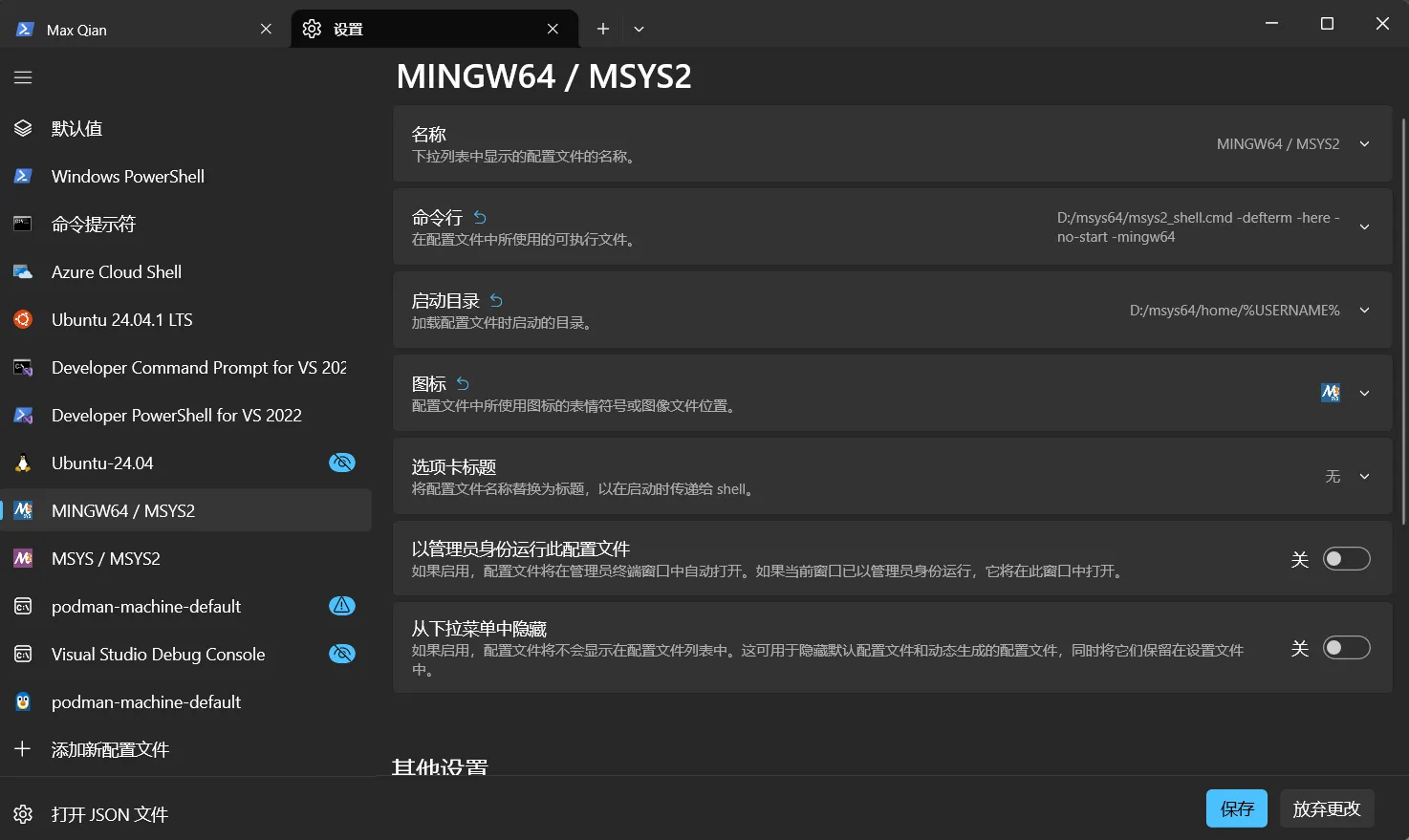Expand the 名称 setting row chevron
The height and width of the screenshot is (840, 1409).
[1364, 144]
